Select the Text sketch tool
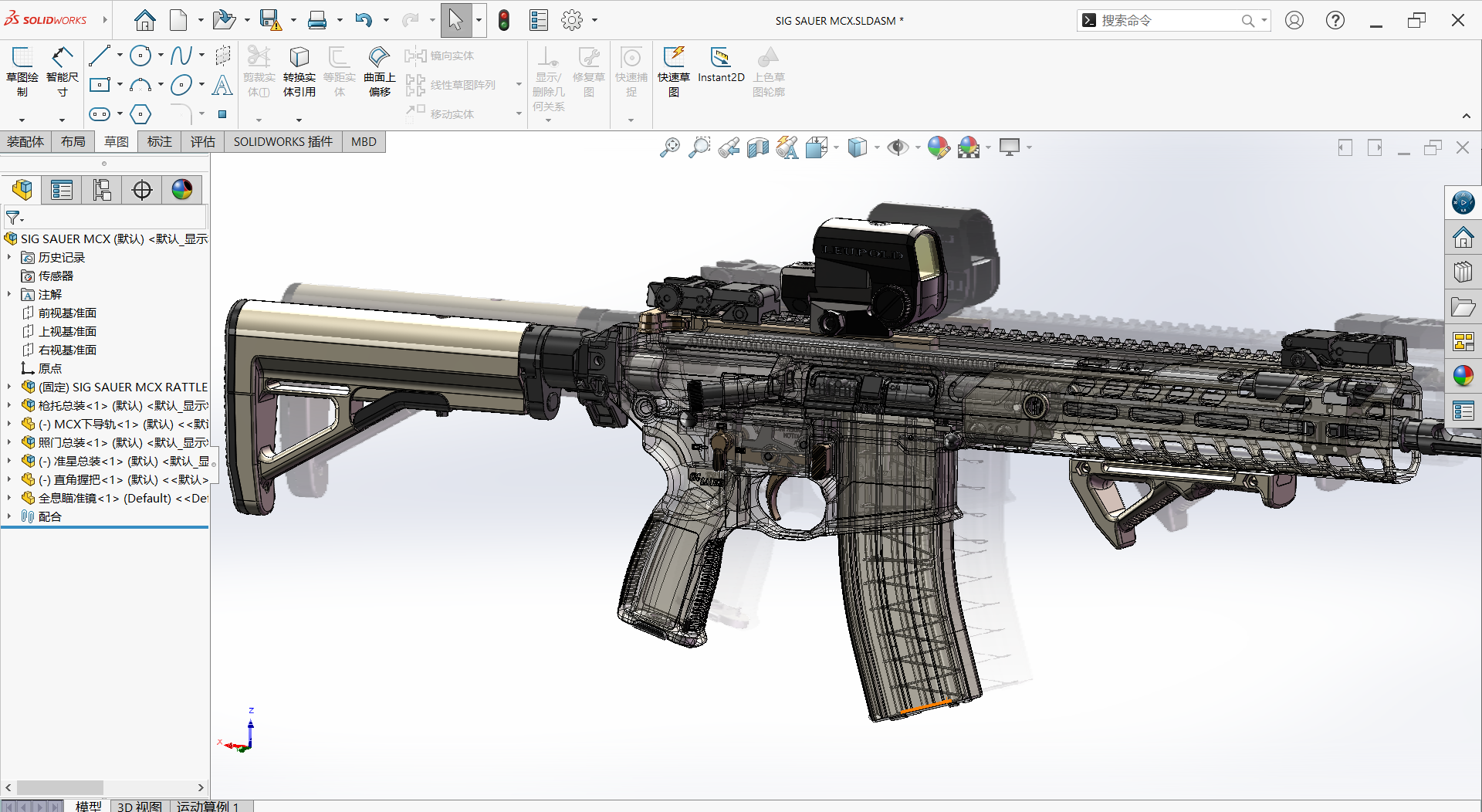The width and height of the screenshot is (1482, 812). (x=222, y=85)
